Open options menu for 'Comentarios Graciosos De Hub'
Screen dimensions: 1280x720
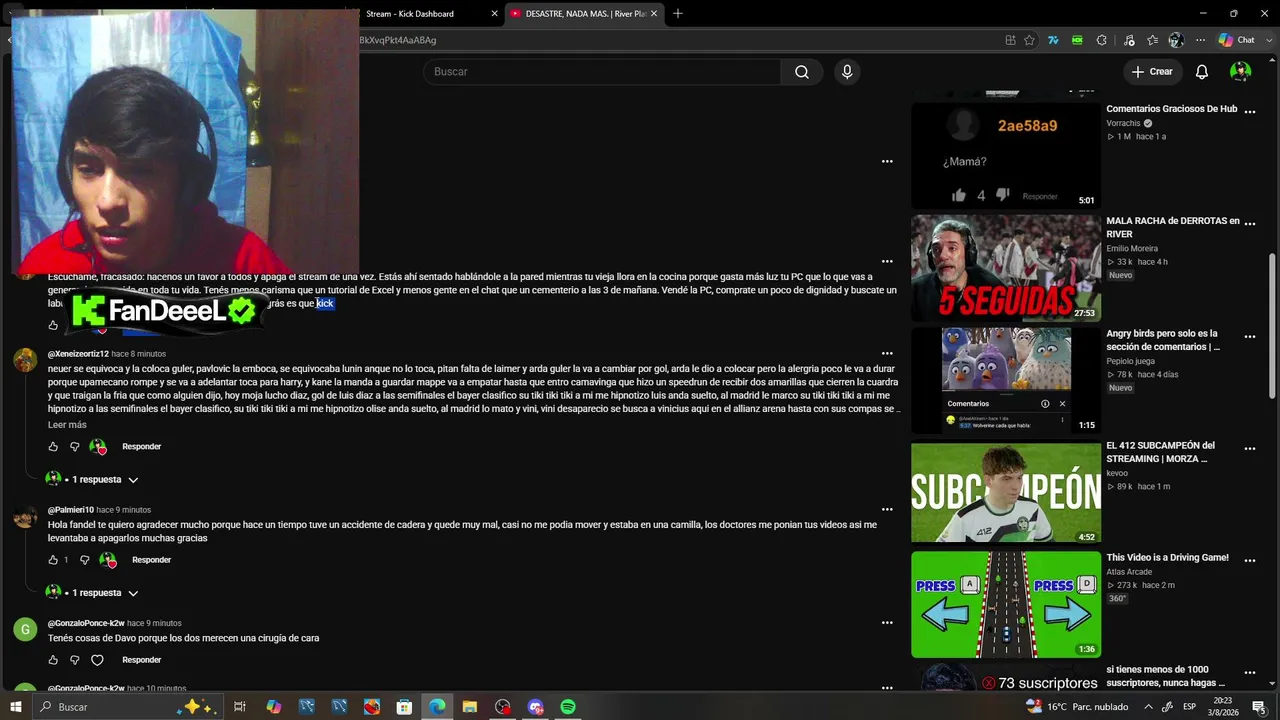point(1250,111)
